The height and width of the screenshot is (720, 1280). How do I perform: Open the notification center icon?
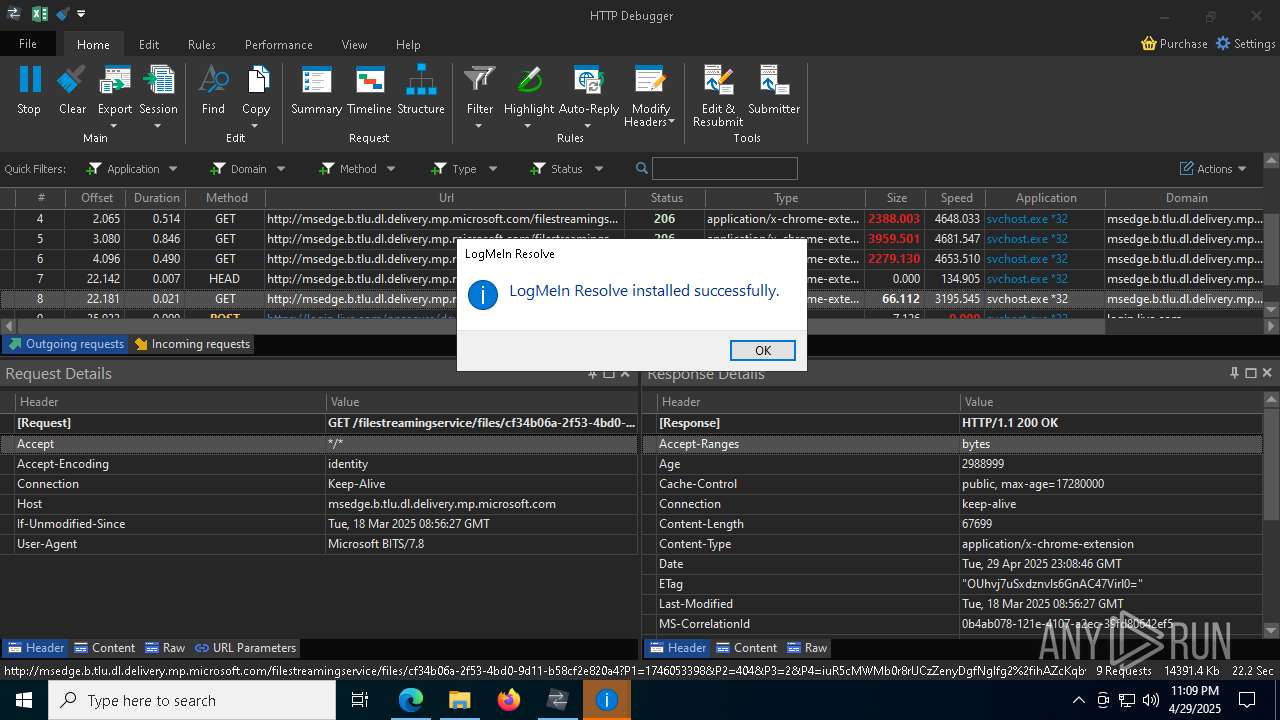pos(1247,700)
